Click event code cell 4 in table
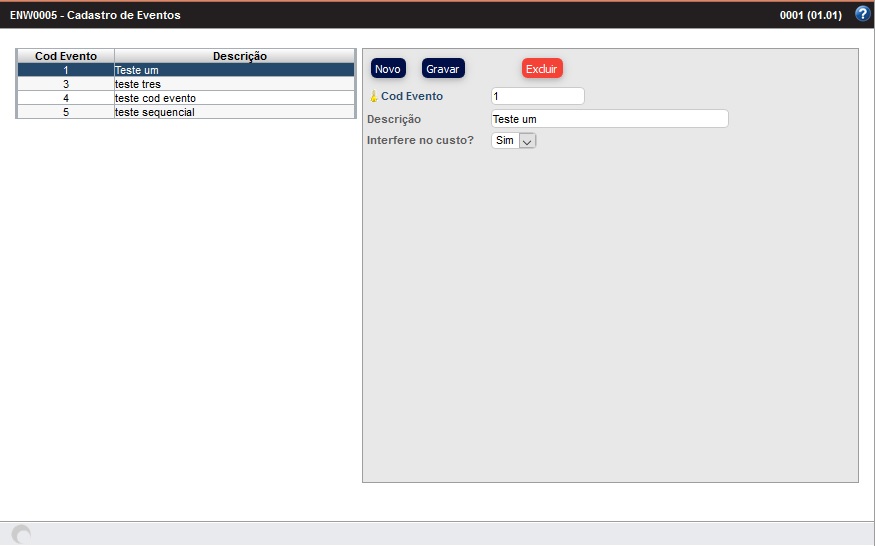875x546 pixels. [66, 98]
